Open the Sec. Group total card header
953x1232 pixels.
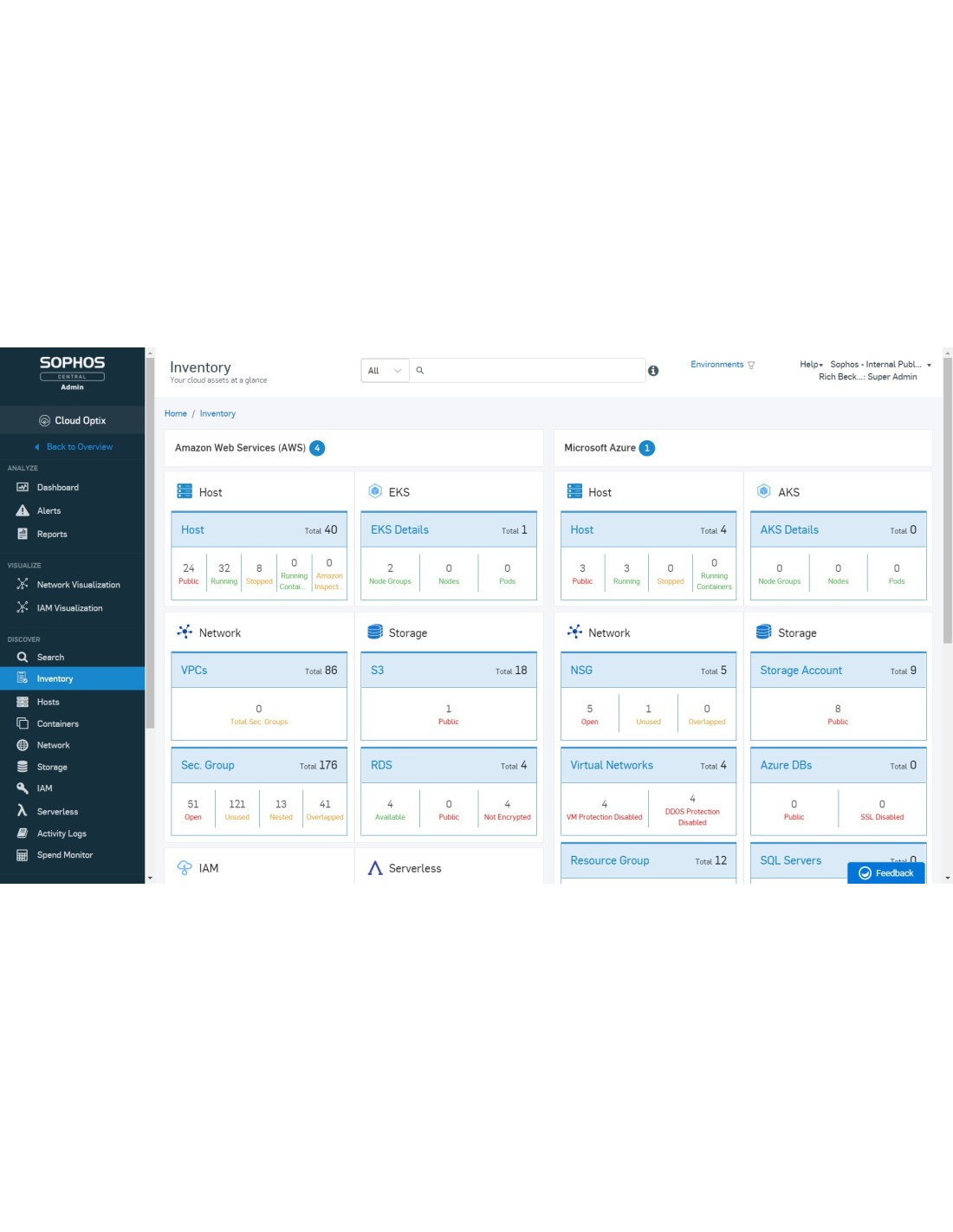click(259, 765)
